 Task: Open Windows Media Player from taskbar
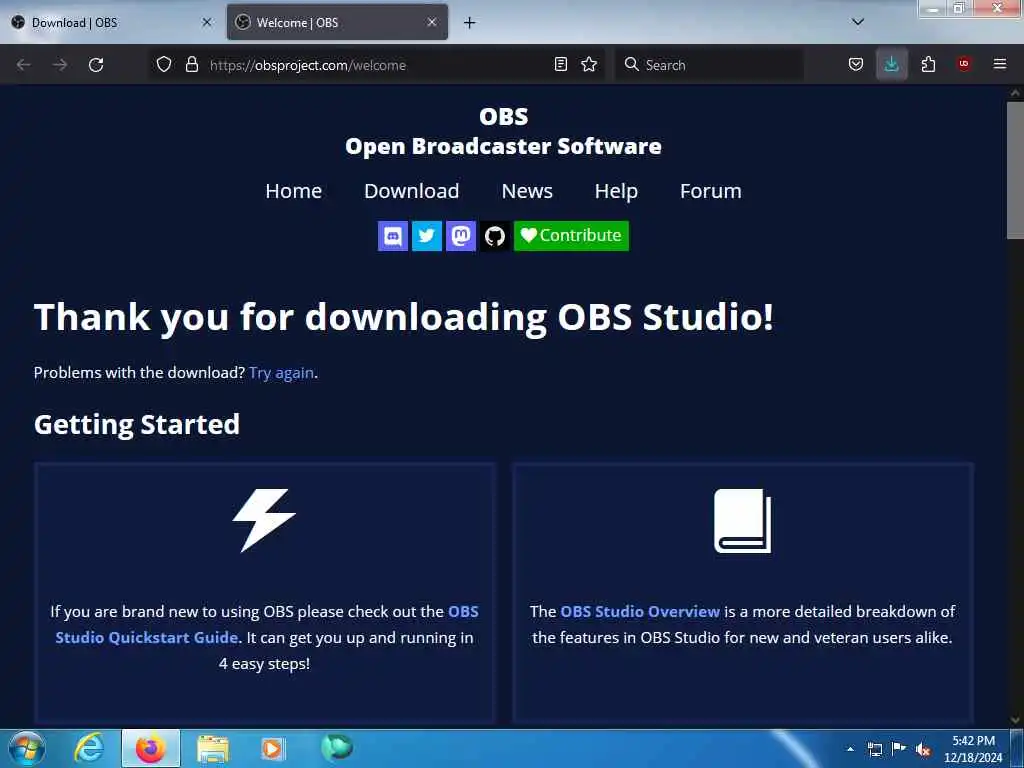coord(272,748)
